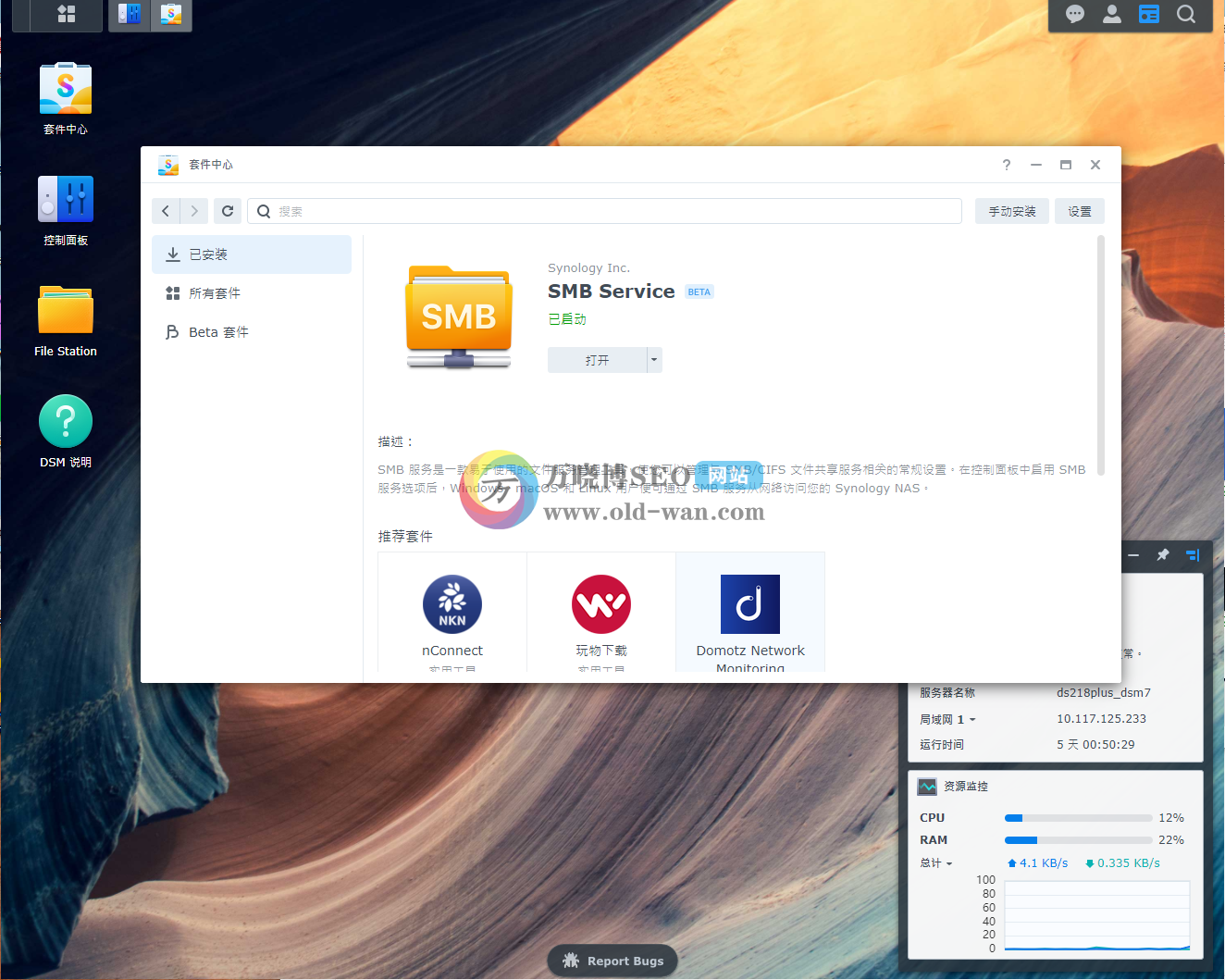This screenshot has height=980, width=1225.
Task: Click RAM usage progress bar
Action: pos(1078,840)
